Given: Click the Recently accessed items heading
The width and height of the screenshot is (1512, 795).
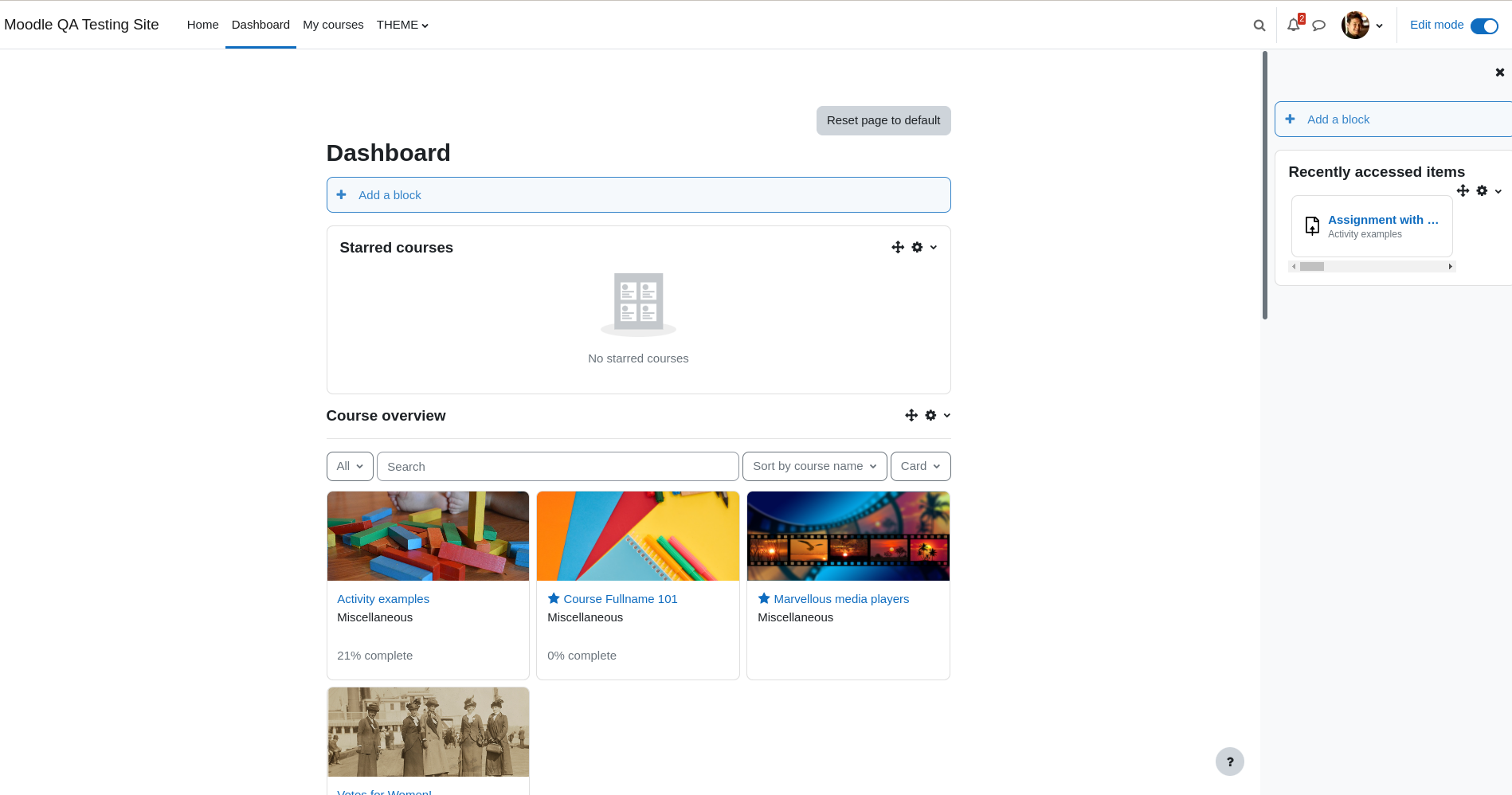Looking at the screenshot, I should pos(1376,172).
